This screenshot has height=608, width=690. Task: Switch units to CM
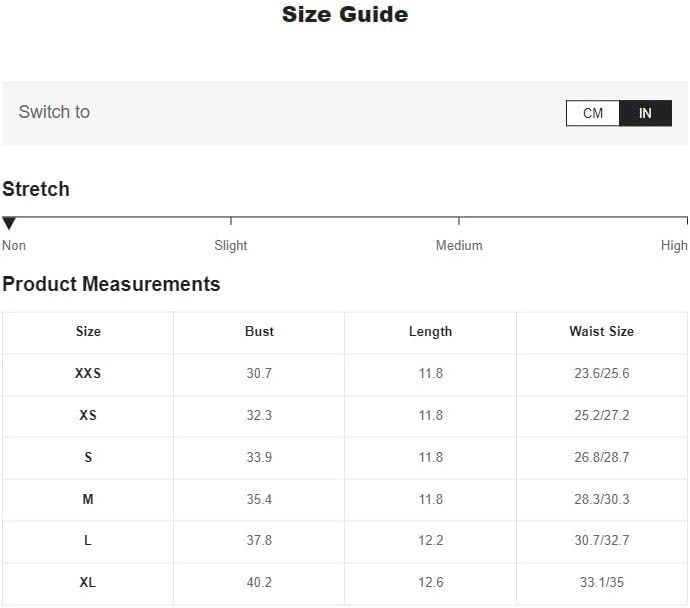(592, 113)
